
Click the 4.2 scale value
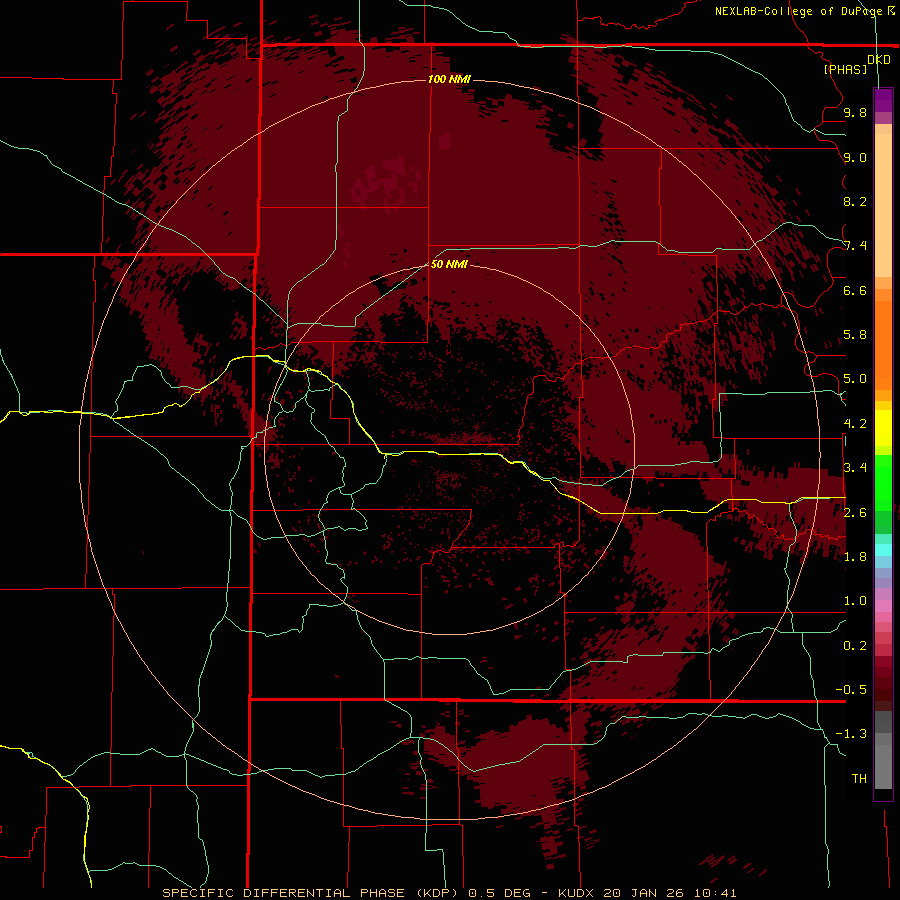tap(855, 424)
